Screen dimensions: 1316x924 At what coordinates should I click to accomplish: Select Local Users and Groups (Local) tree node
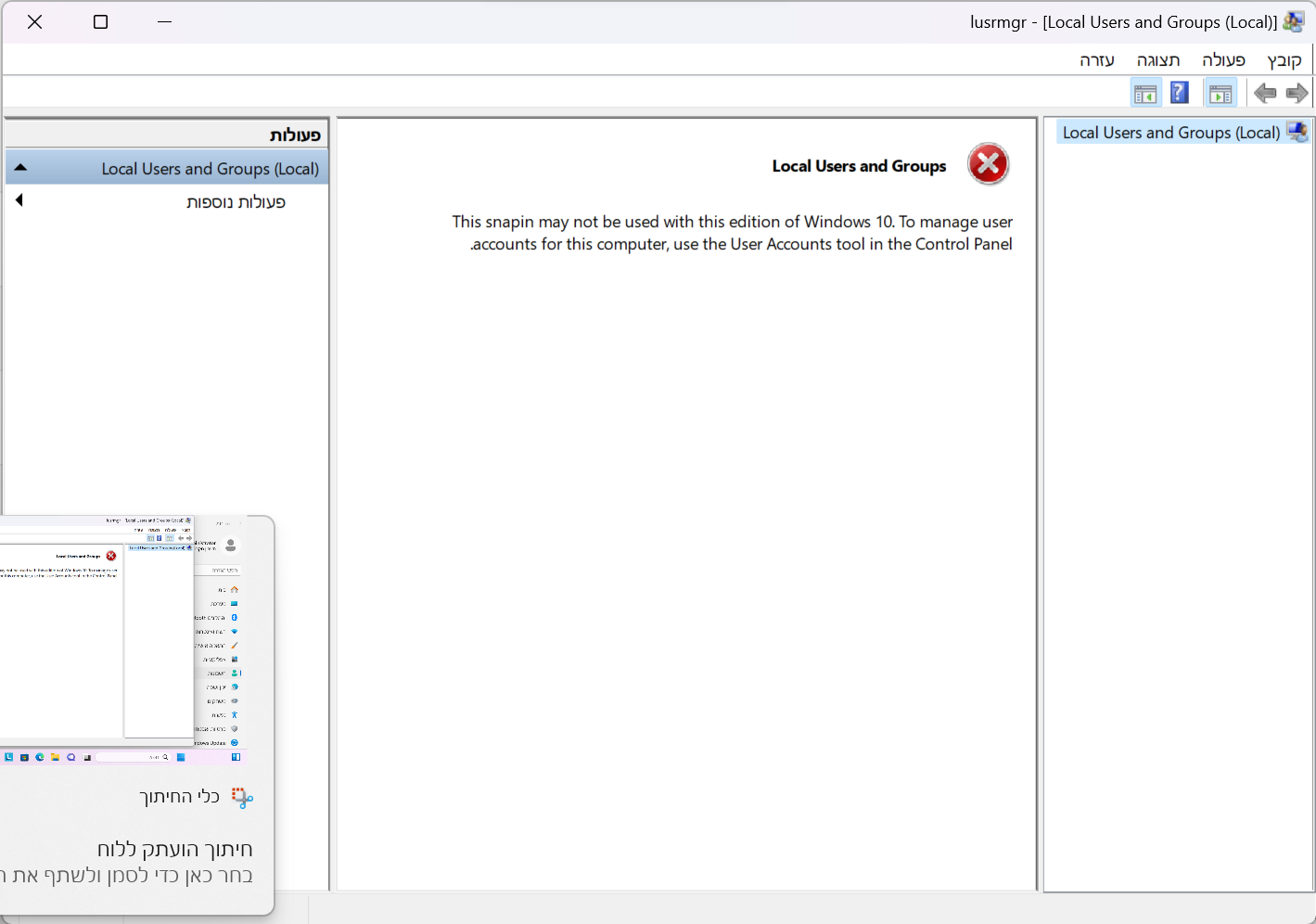tap(1171, 133)
